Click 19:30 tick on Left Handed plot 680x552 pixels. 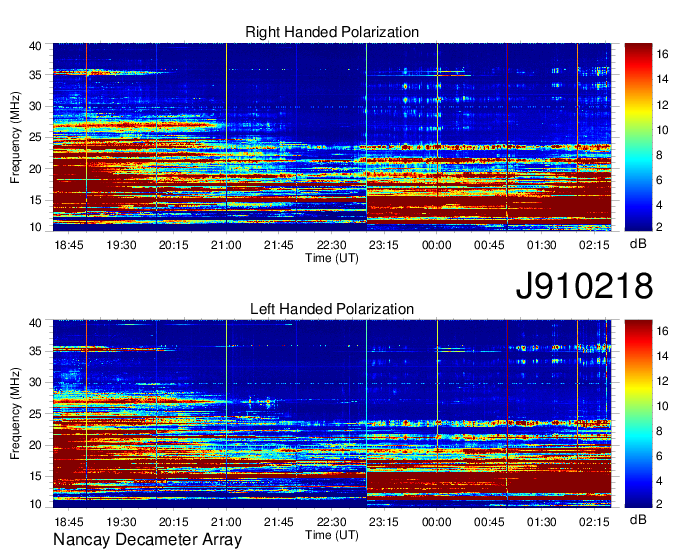(x=121, y=522)
